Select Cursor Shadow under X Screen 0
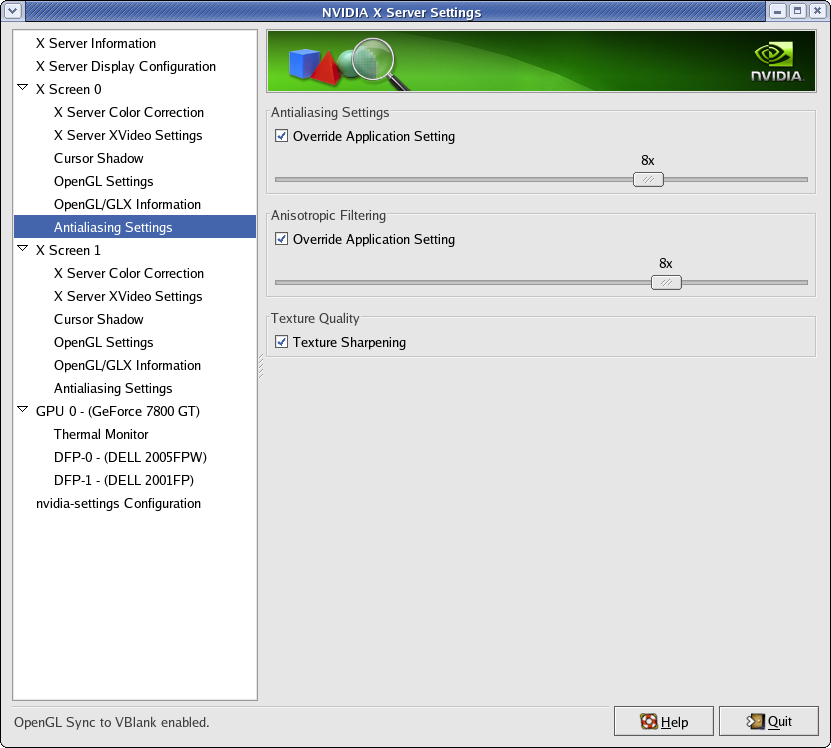 99,158
